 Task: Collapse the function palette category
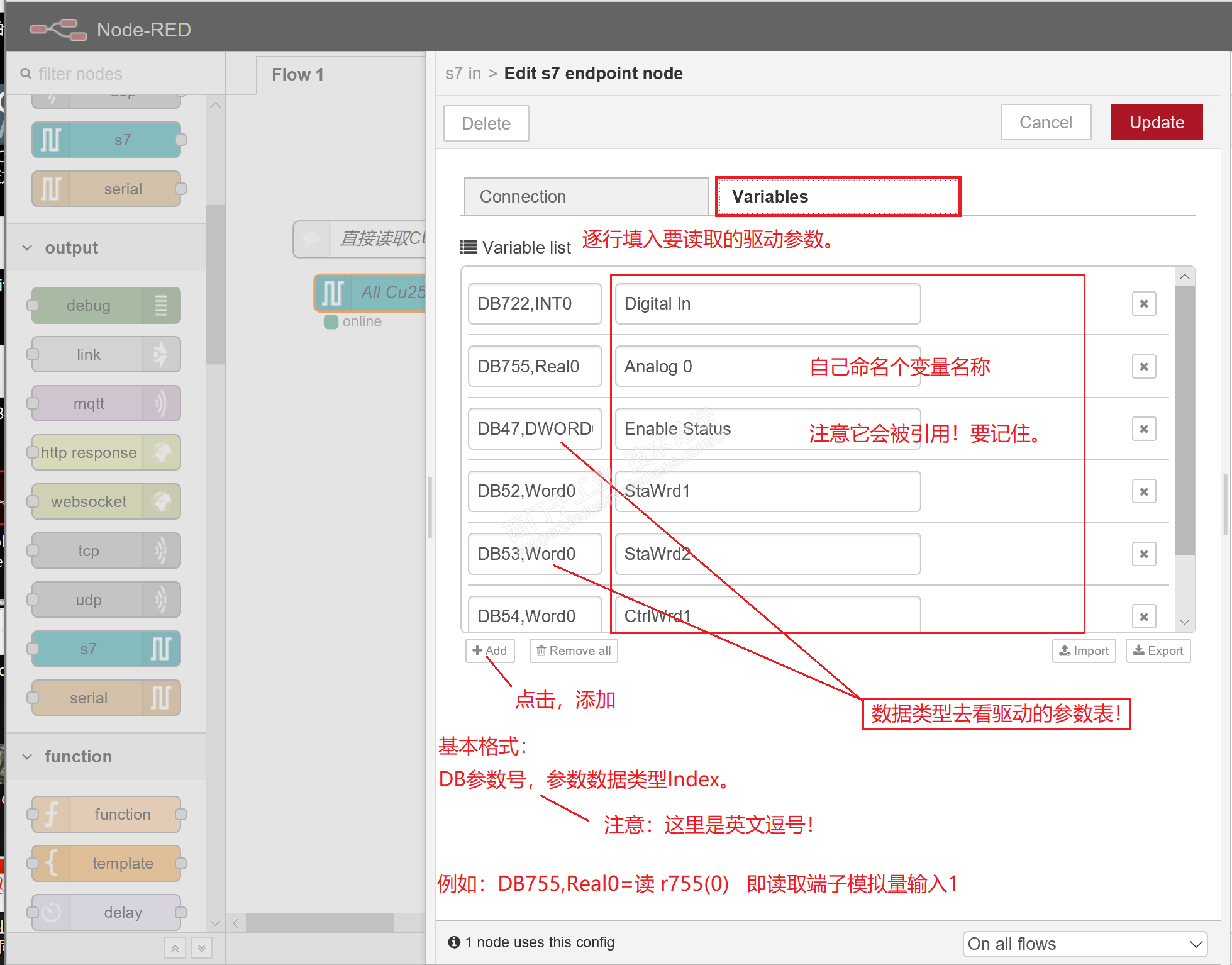(27, 757)
